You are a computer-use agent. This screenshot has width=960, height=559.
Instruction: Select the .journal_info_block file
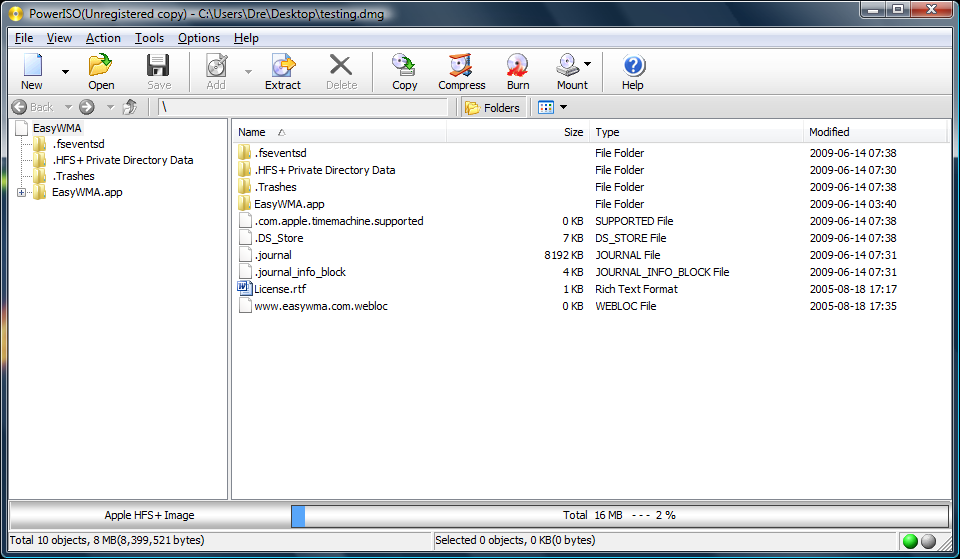coord(300,272)
